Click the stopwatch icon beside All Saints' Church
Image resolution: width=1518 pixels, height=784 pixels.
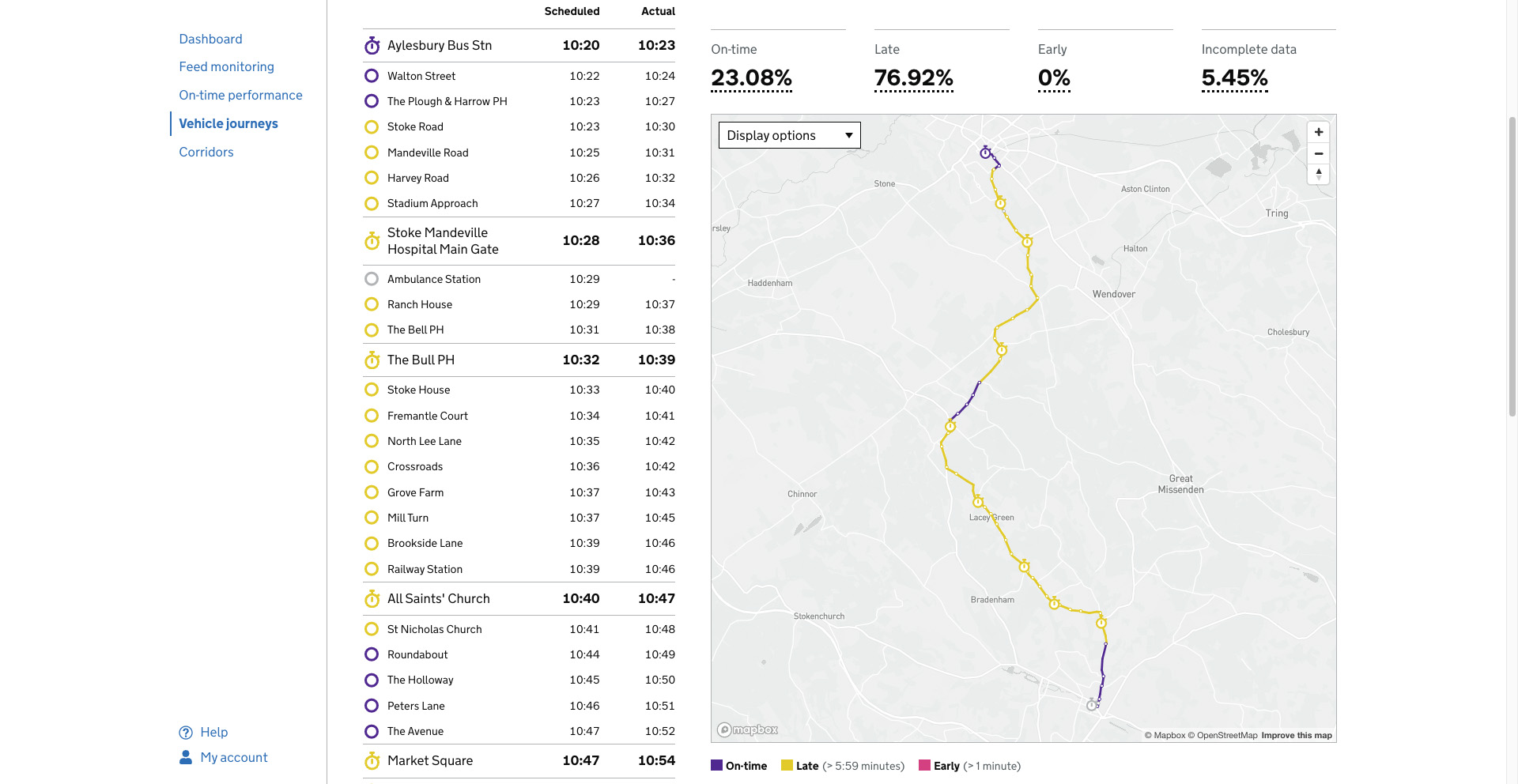372,598
